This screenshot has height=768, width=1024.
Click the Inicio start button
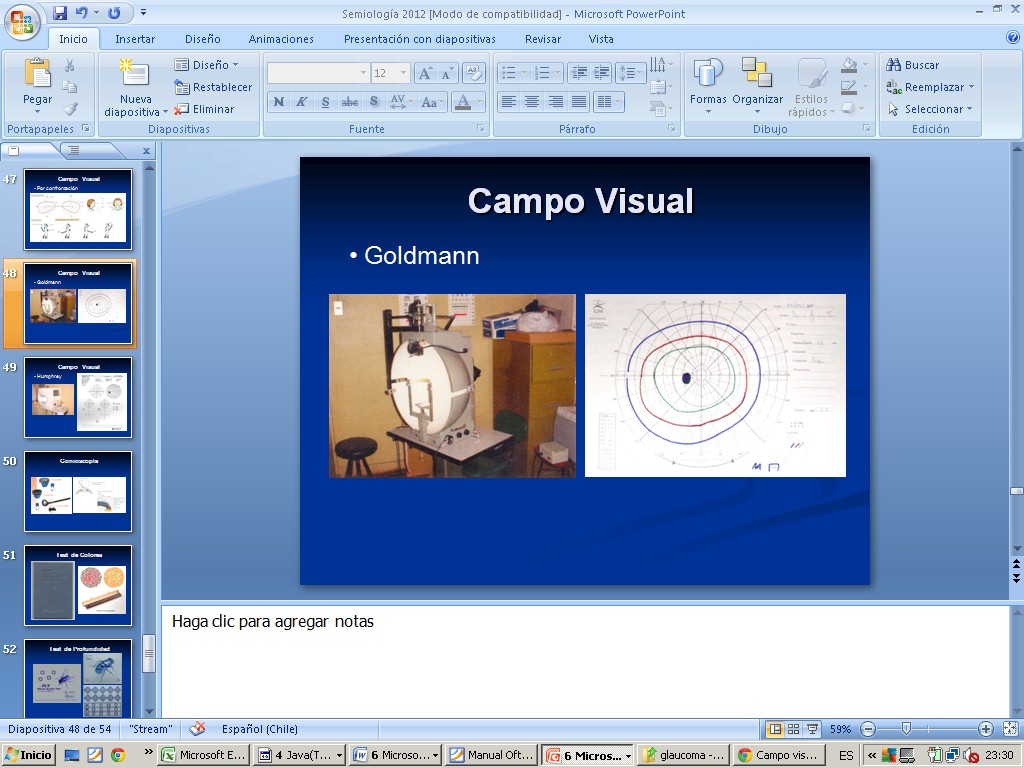coord(29,755)
